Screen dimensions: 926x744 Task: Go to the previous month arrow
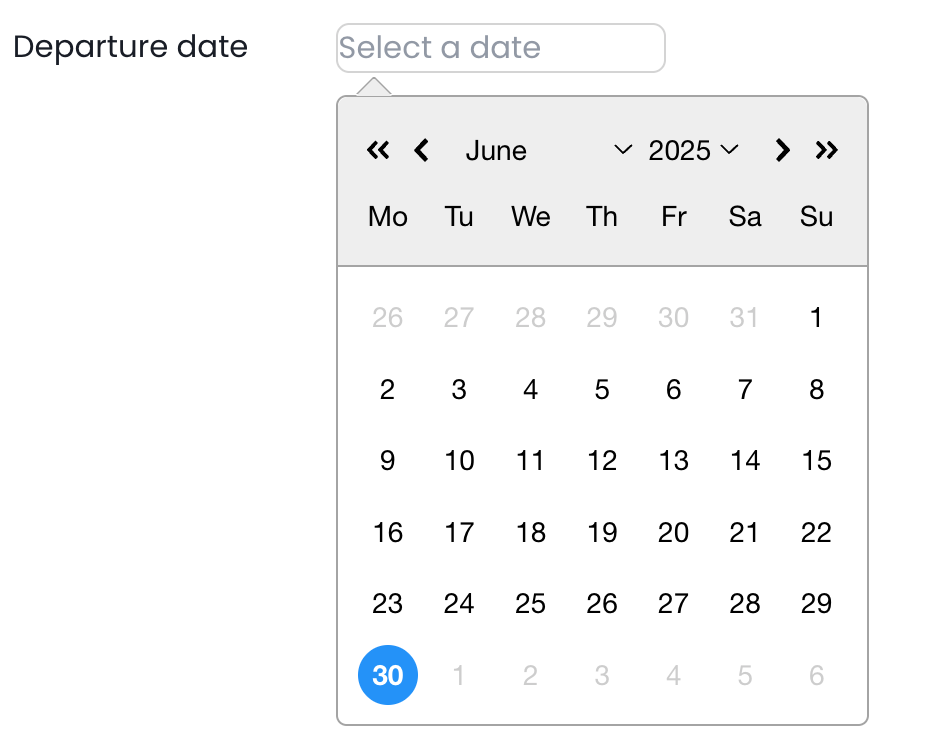point(421,151)
